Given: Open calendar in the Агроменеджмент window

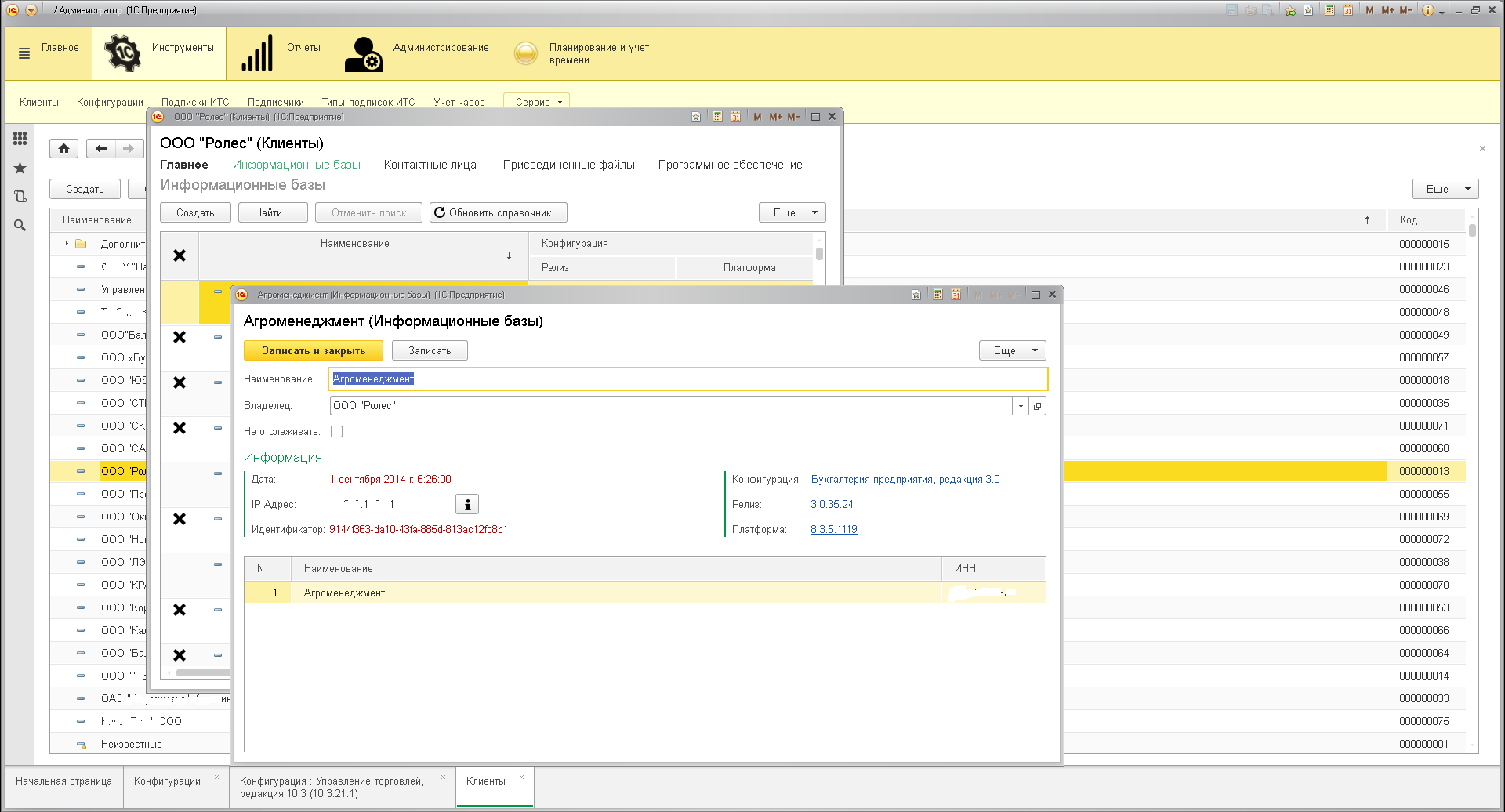Looking at the screenshot, I should click(x=956, y=295).
